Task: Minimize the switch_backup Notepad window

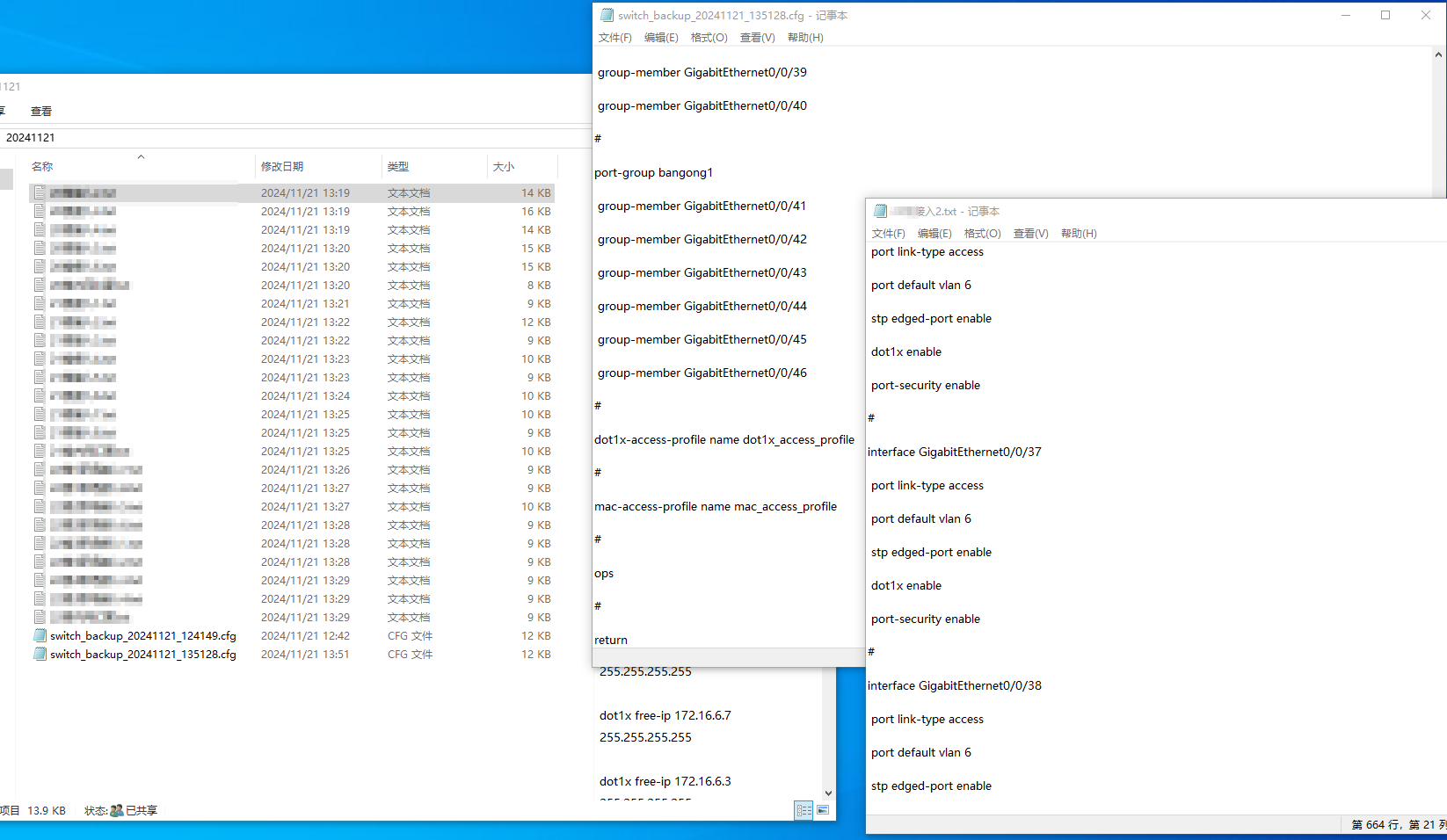Action: [x=1345, y=15]
